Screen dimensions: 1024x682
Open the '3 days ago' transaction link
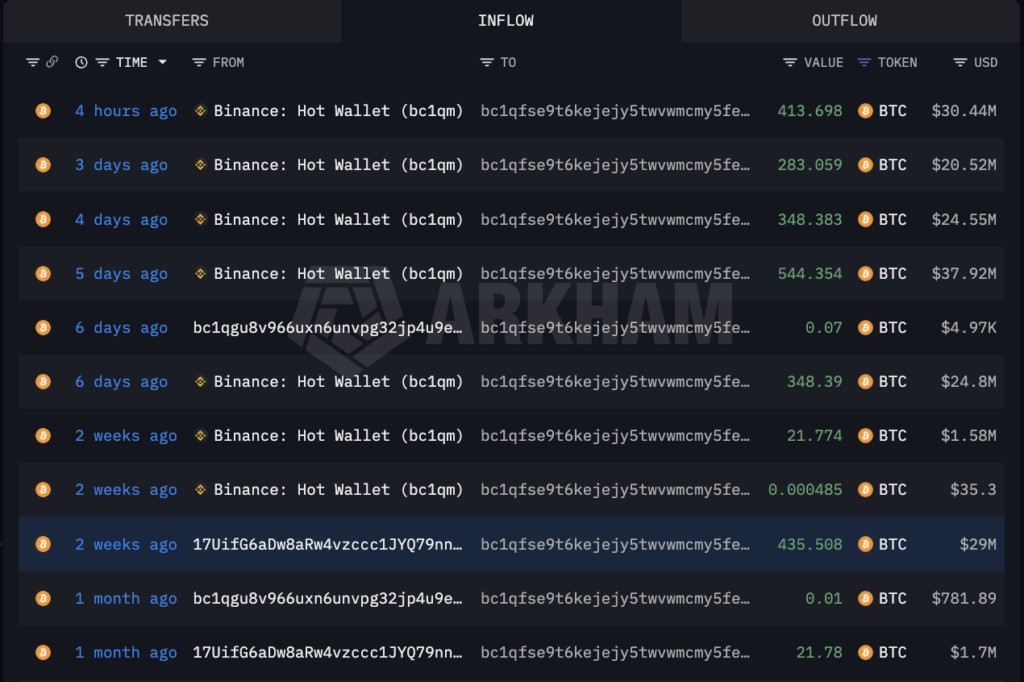click(x=121, y=165)
